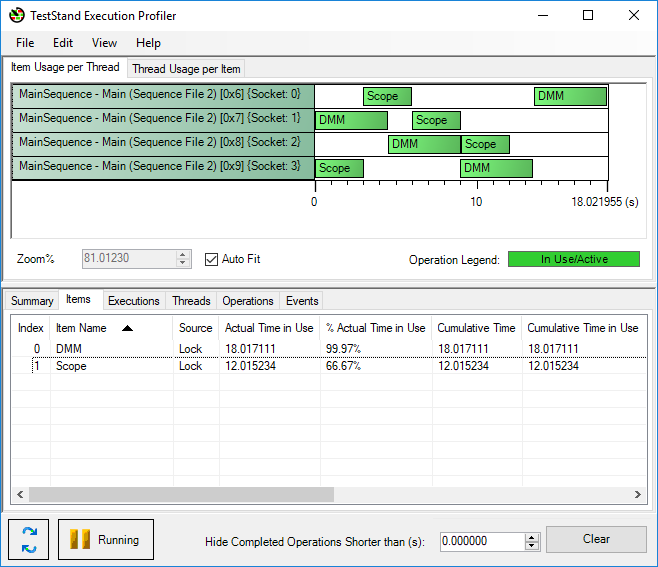
Task: Click the refresh arrows icon button
Action: click(29, 540)
